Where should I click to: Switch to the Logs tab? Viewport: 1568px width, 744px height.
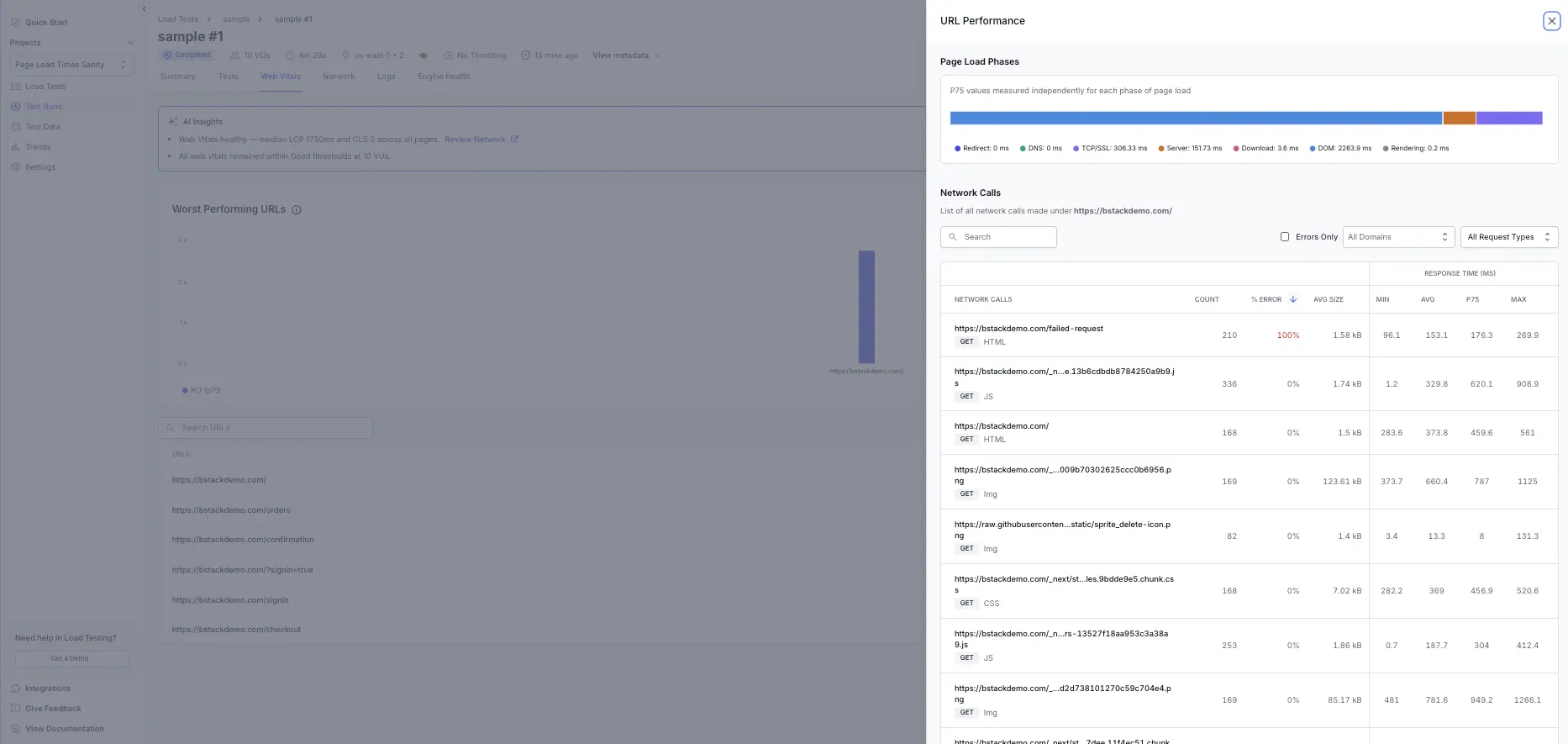387,77
